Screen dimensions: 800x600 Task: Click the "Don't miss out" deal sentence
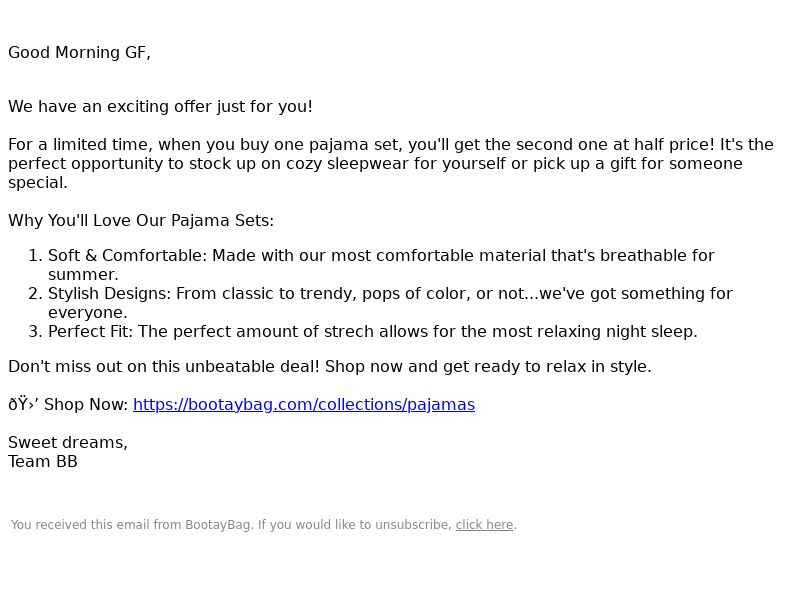[x=330, y=366]
